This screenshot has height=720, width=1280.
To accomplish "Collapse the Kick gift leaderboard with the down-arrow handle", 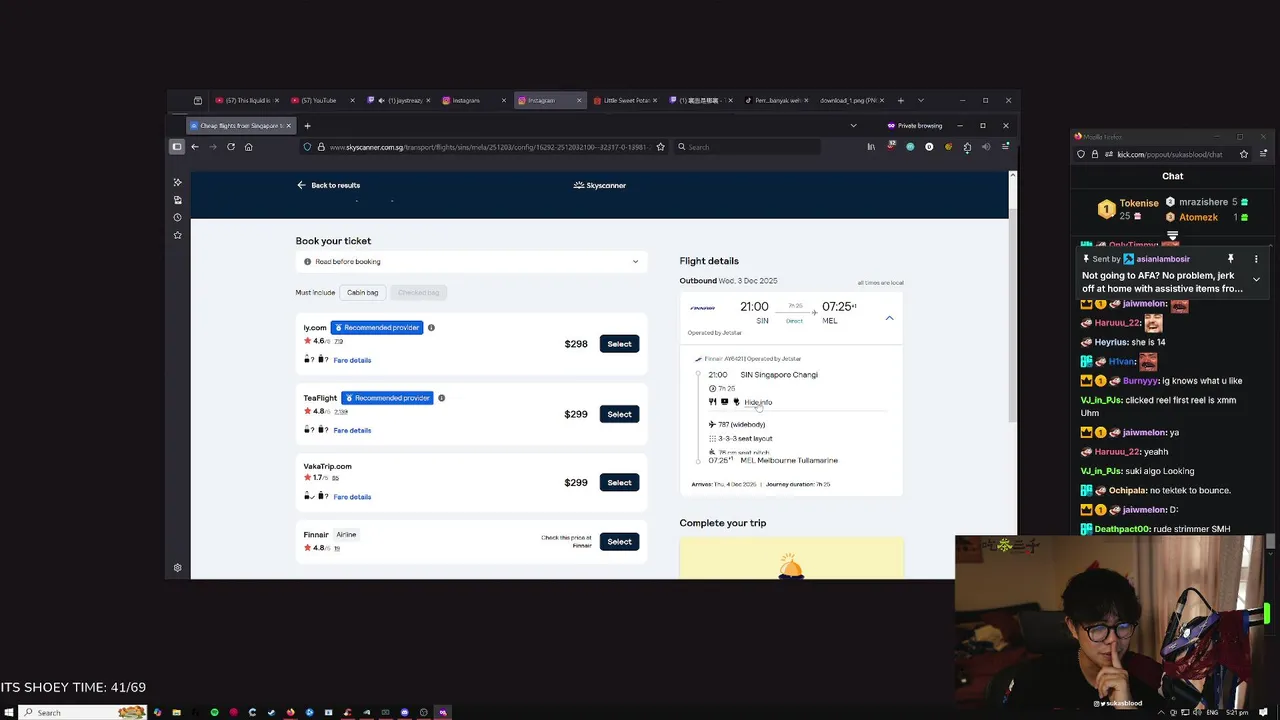I will pos(1172,236).
